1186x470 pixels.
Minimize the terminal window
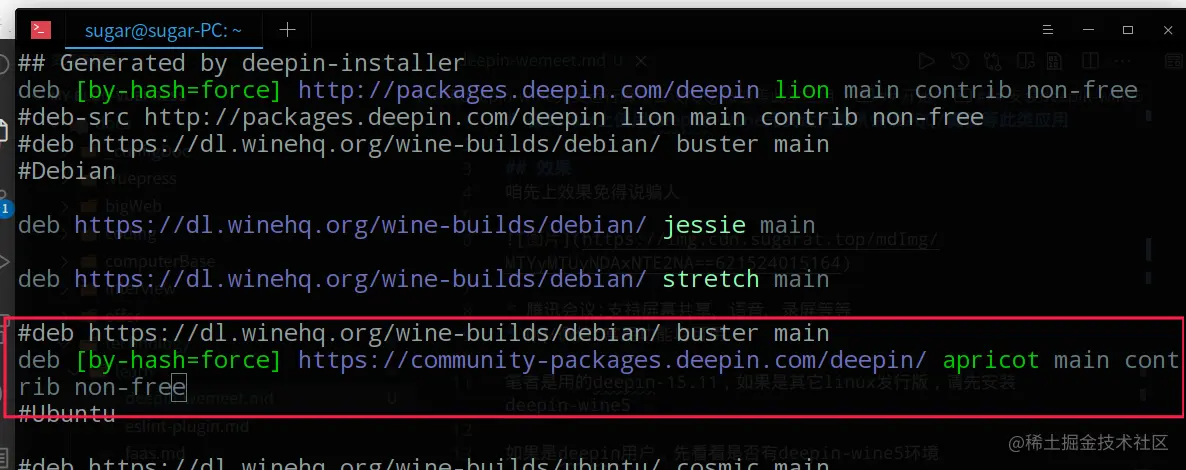point(1088,30)
